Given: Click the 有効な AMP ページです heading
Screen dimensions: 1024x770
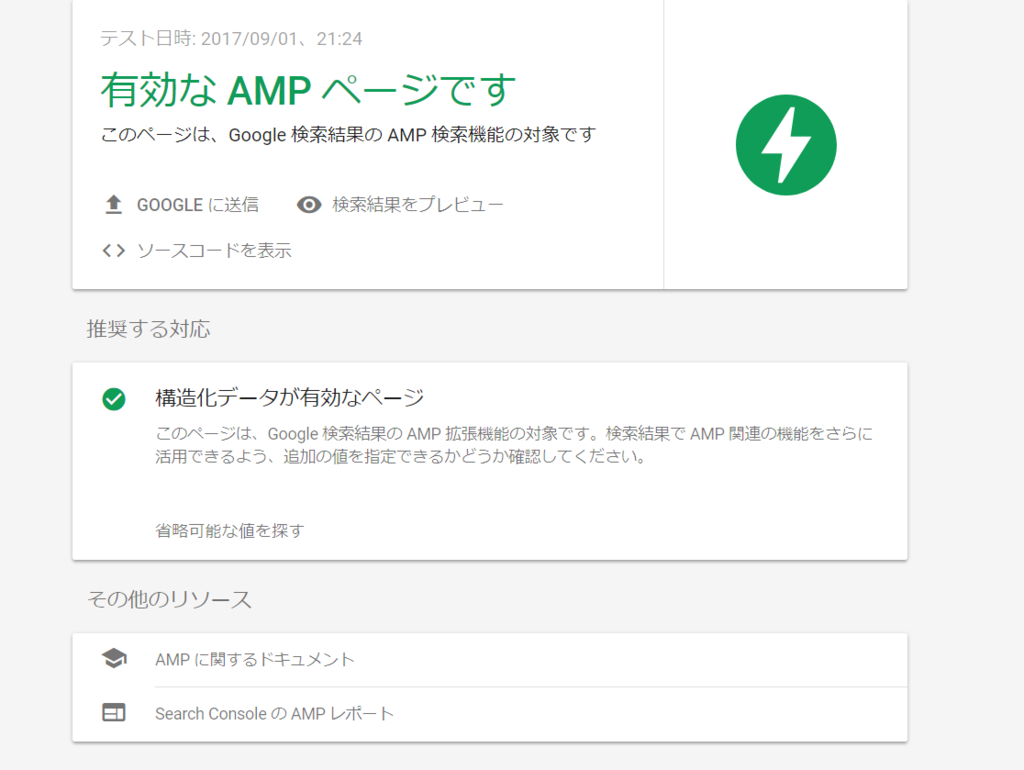Looking at the screenshot, I should [308, 89].
